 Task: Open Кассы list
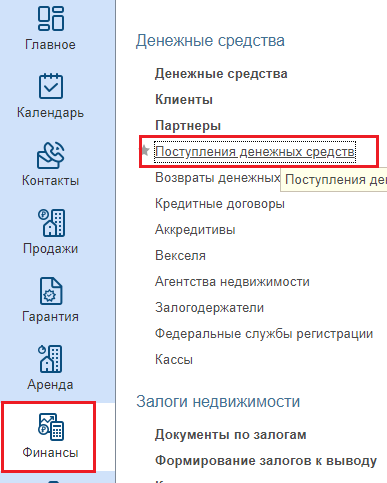click(x=174, y=360)
